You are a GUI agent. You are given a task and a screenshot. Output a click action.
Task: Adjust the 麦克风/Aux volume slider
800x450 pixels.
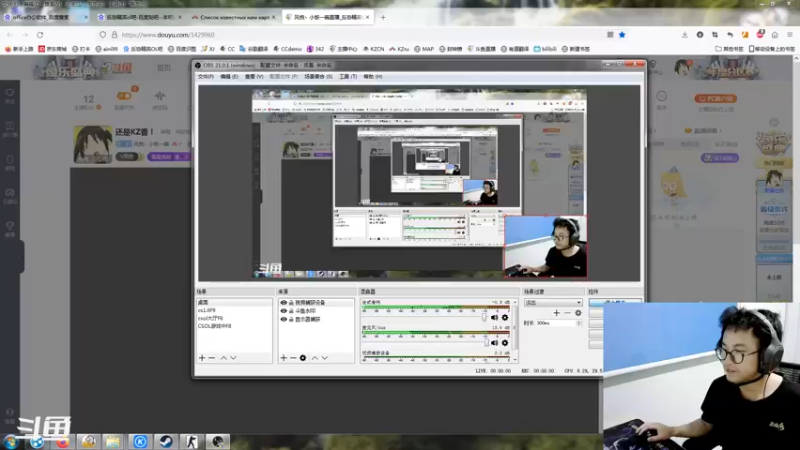tap(486, 343)
